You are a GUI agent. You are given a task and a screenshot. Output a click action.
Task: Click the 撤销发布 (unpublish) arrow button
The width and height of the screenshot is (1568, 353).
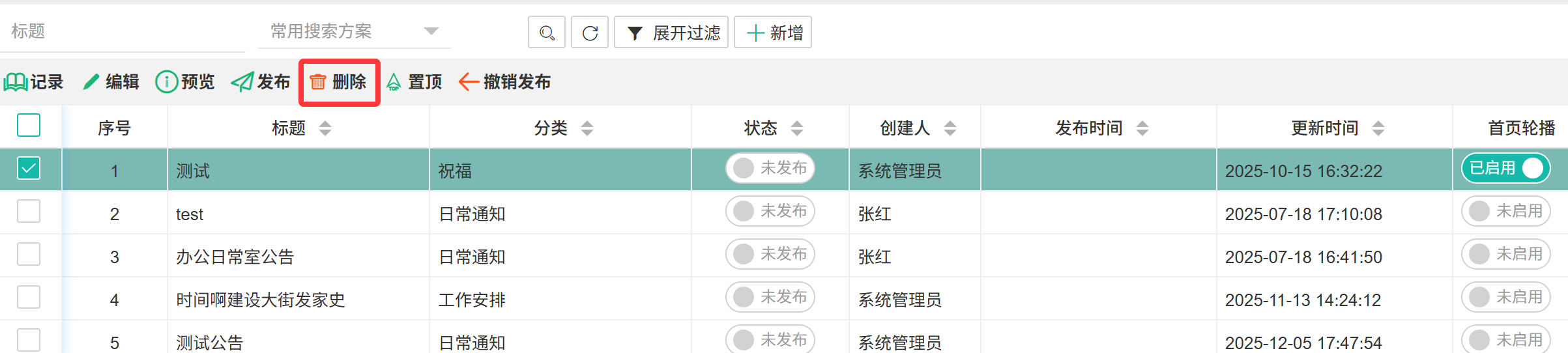(x=505, y=82)
